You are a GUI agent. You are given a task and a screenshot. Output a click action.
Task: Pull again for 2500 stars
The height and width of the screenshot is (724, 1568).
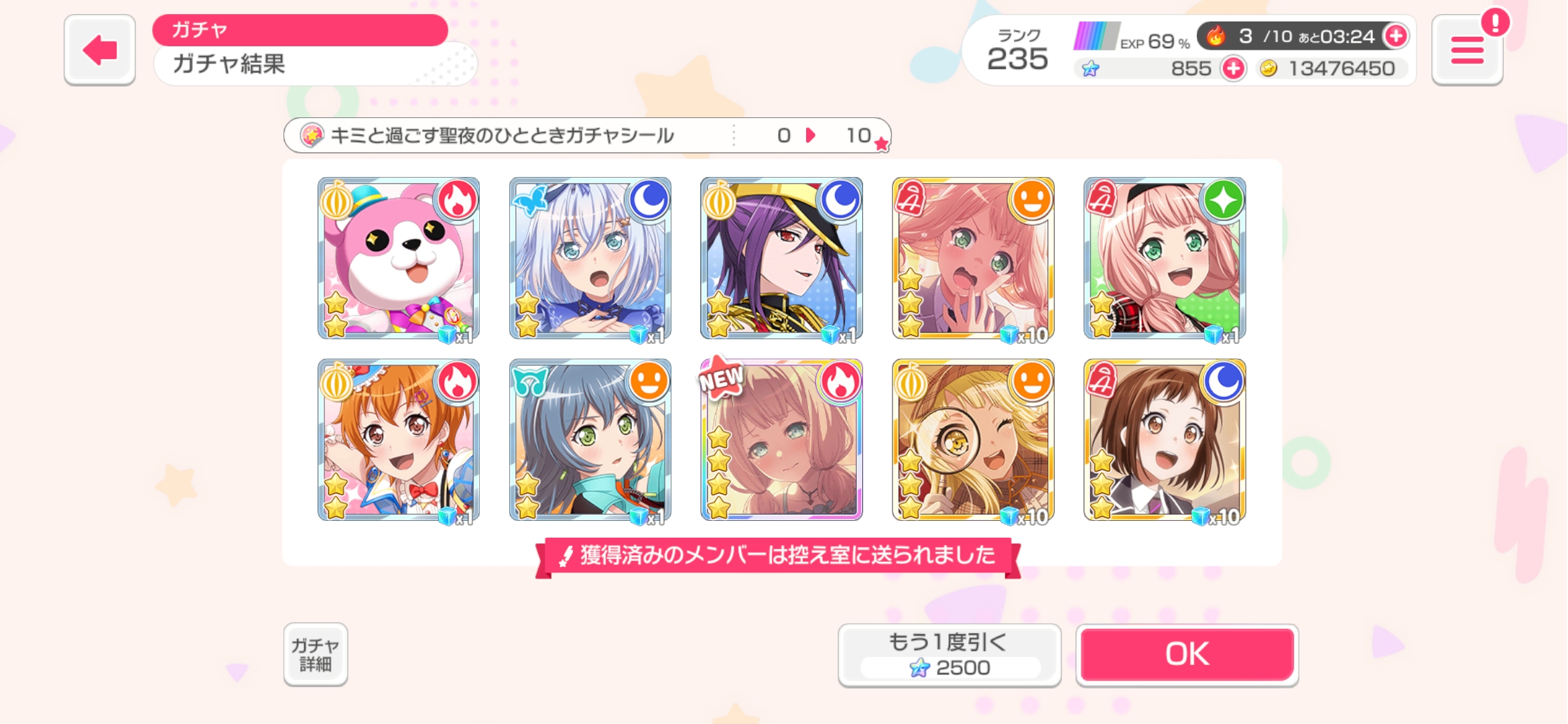coord(950,655)
